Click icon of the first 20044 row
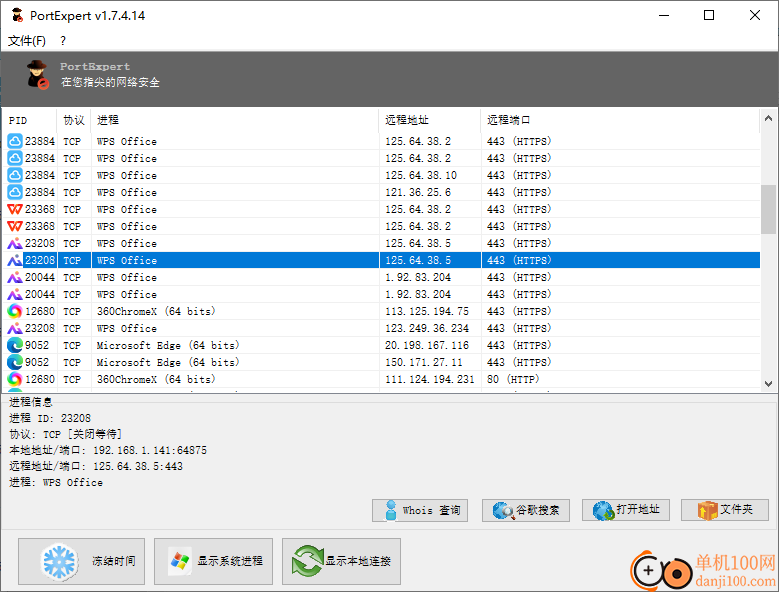 [x=15, y=277]
